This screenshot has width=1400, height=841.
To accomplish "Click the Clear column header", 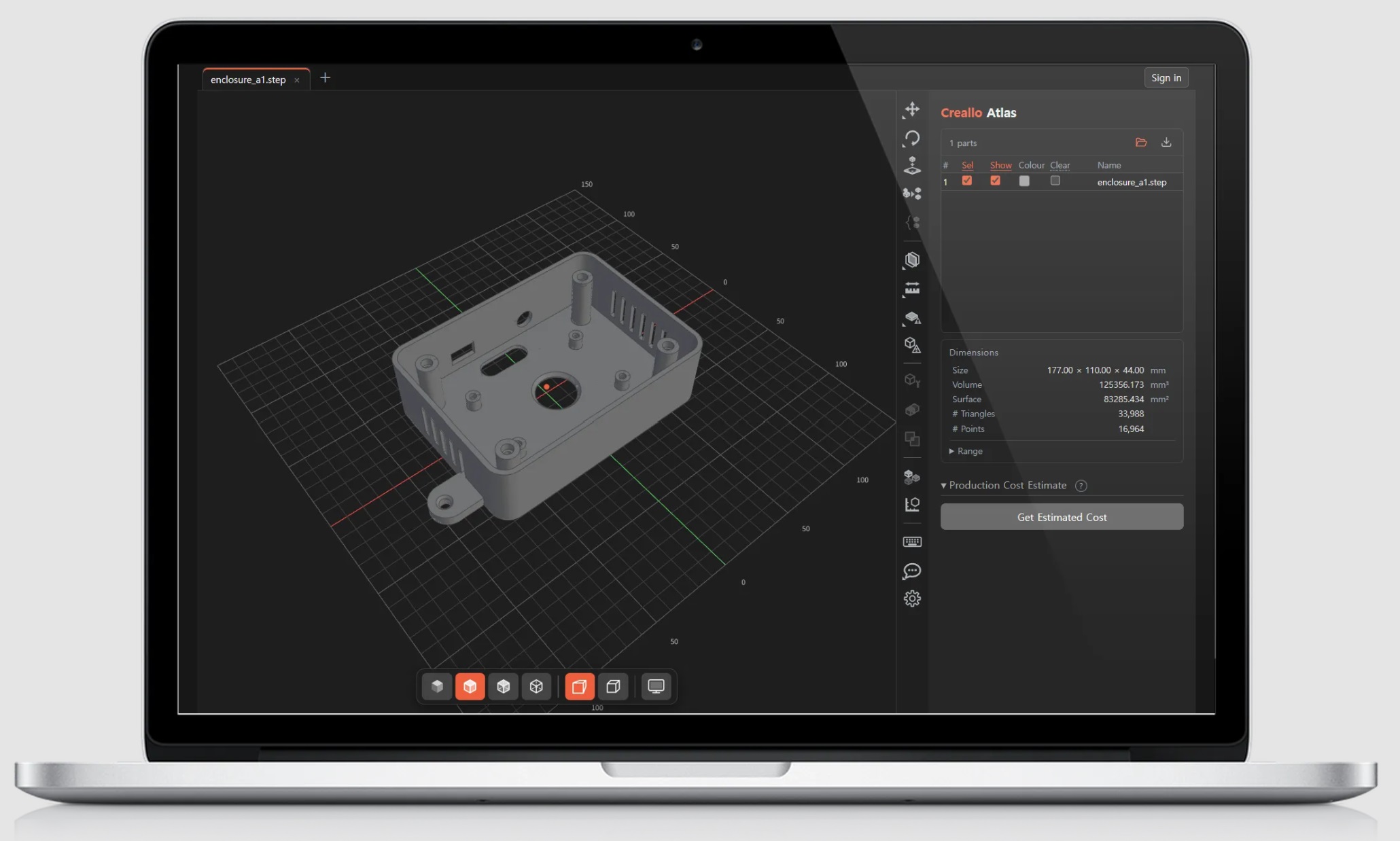I will point(1060,165).
